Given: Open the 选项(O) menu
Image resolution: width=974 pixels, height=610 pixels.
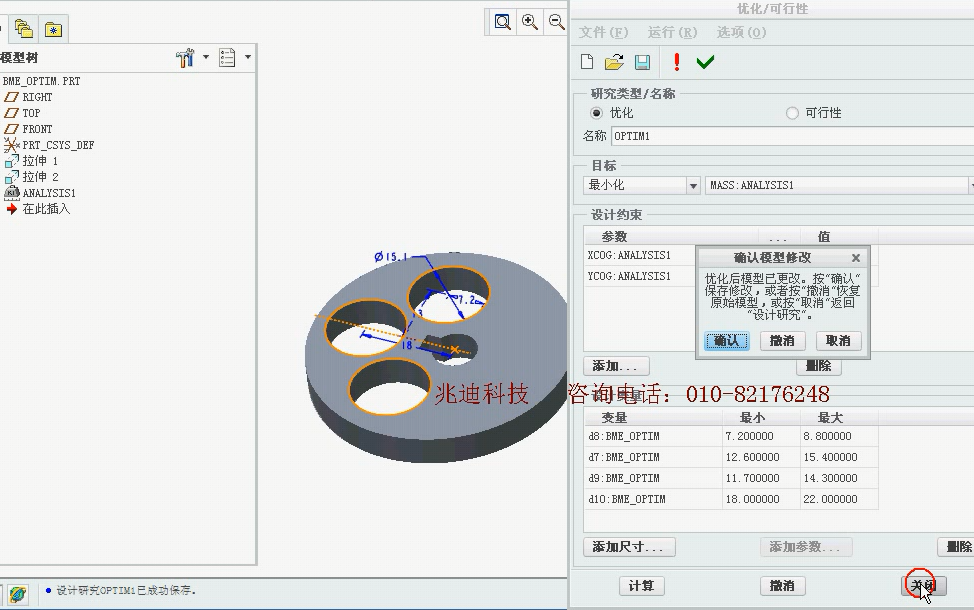Looking at the screenshot, I should click(740, 31).
